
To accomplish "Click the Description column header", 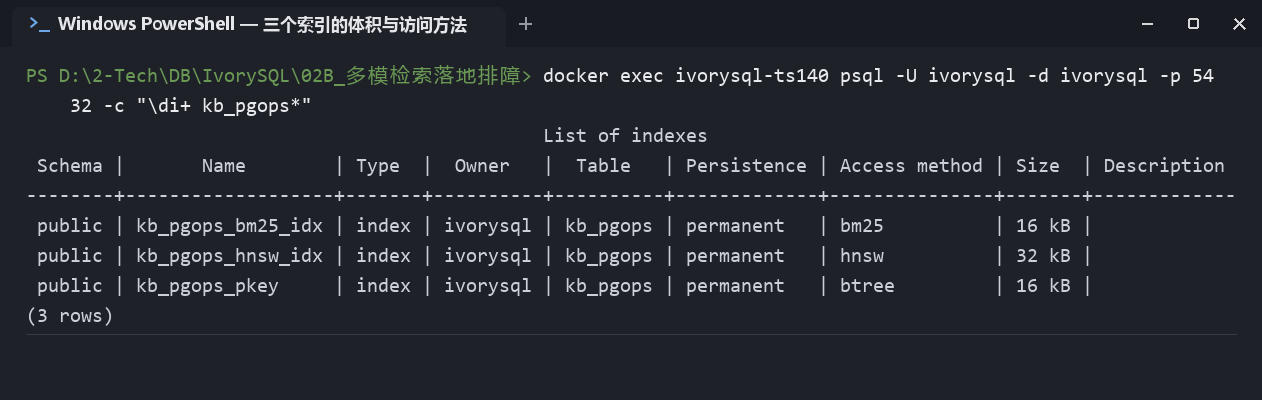I will coord(1164,166).
